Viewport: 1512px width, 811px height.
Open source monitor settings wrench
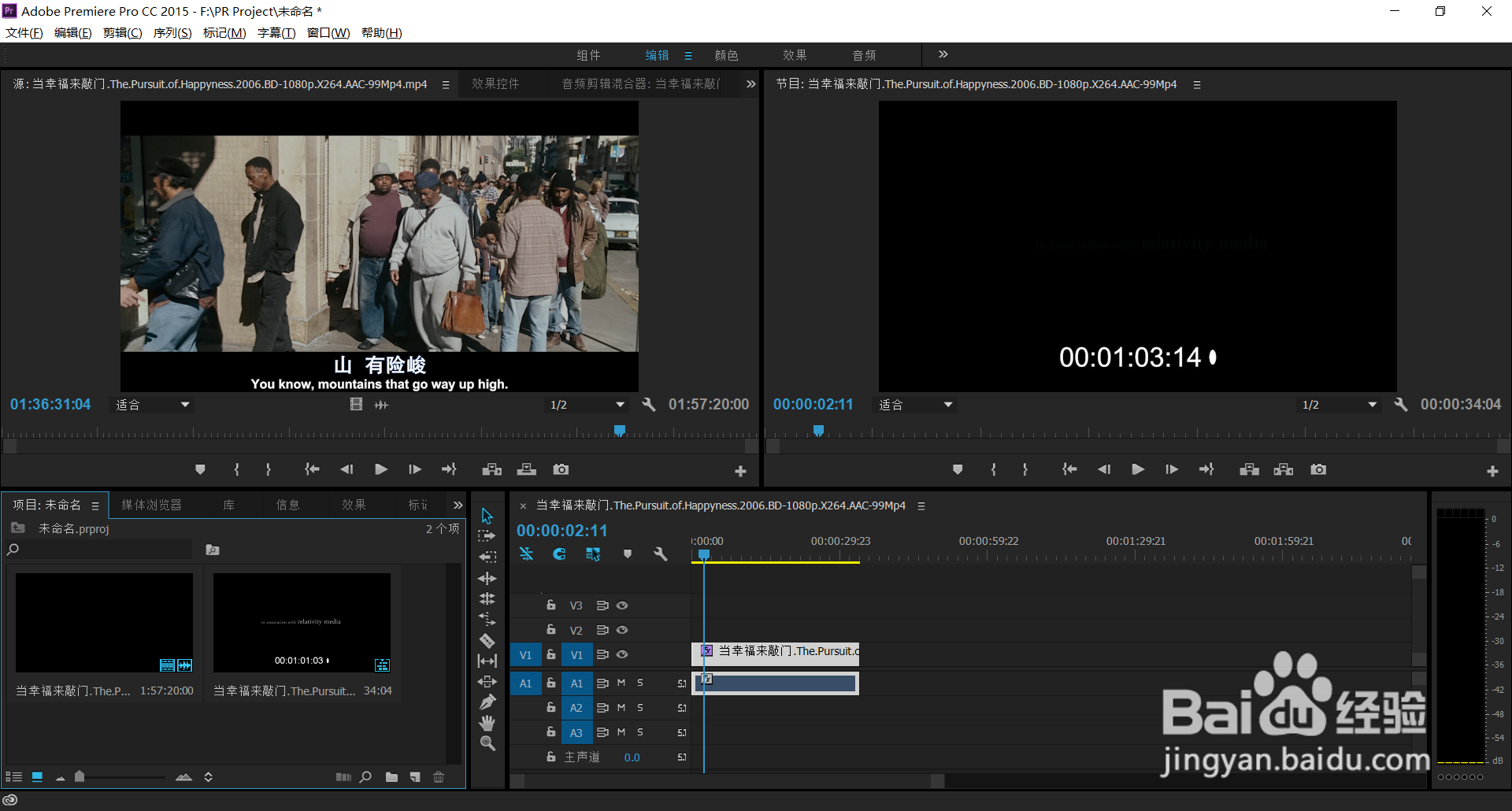coord(649,404)
